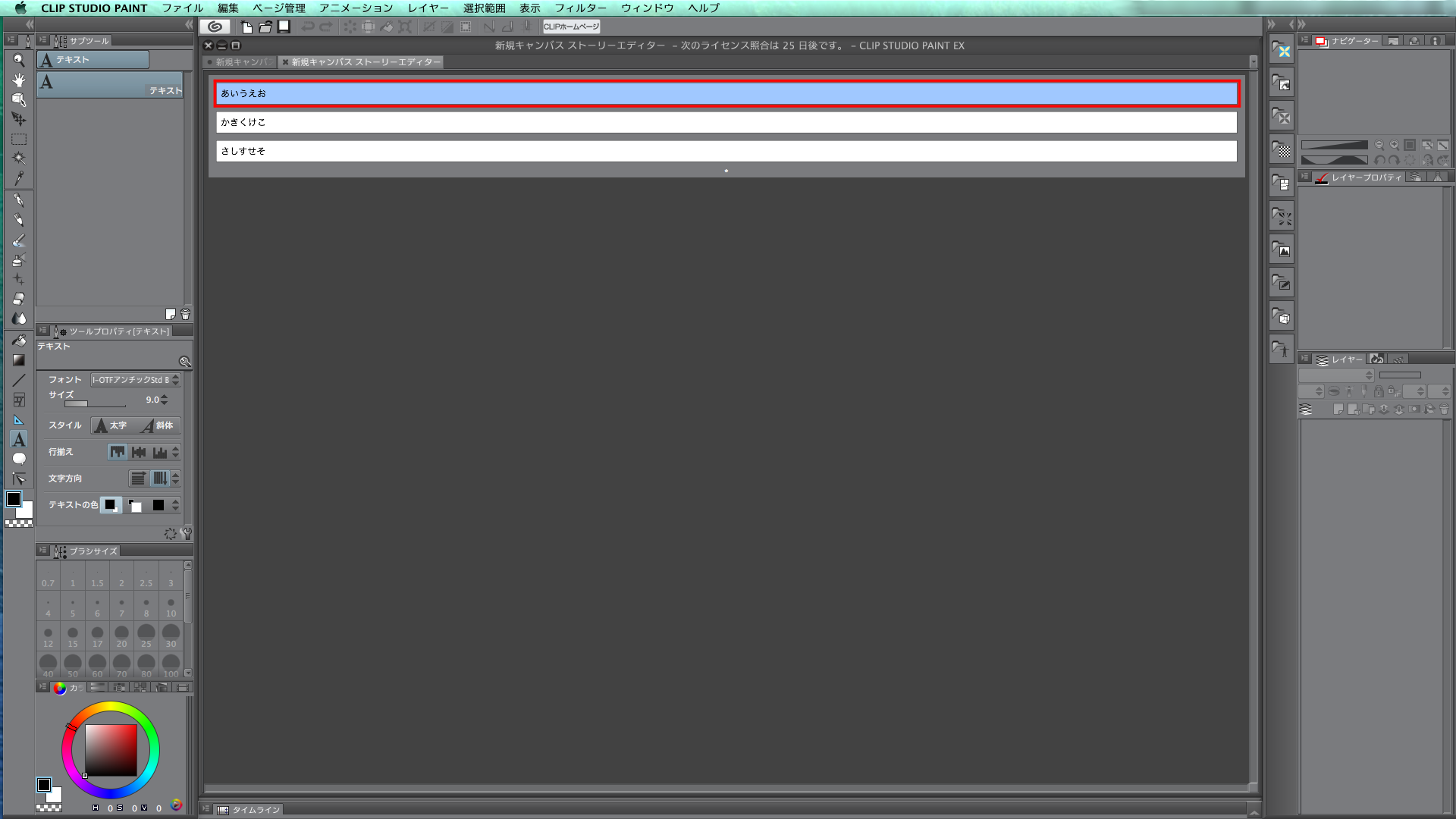Select the Eraser tool

pos(19,299)
